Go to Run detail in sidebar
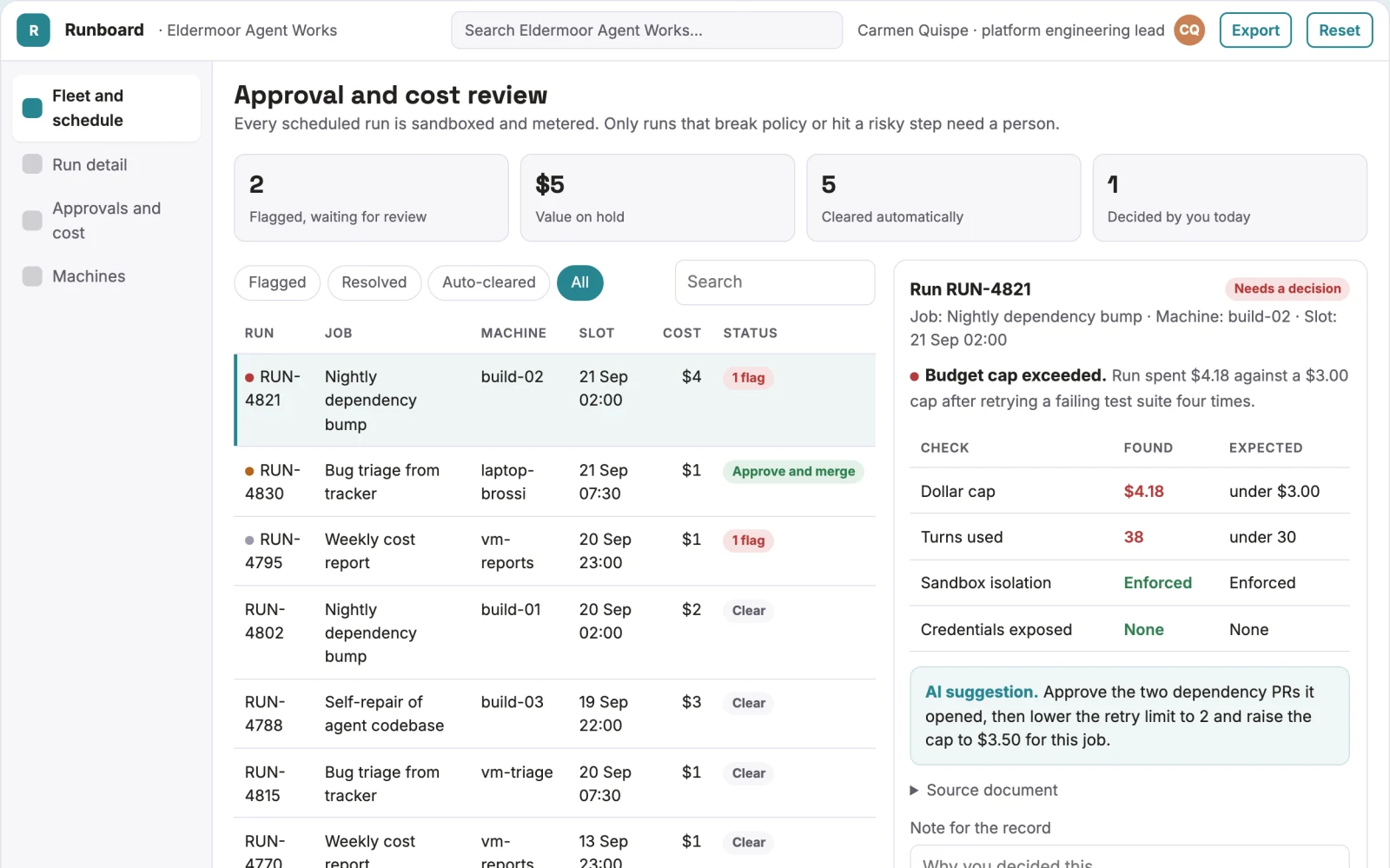Screen dimensions: 1390x868 [106, 164]
